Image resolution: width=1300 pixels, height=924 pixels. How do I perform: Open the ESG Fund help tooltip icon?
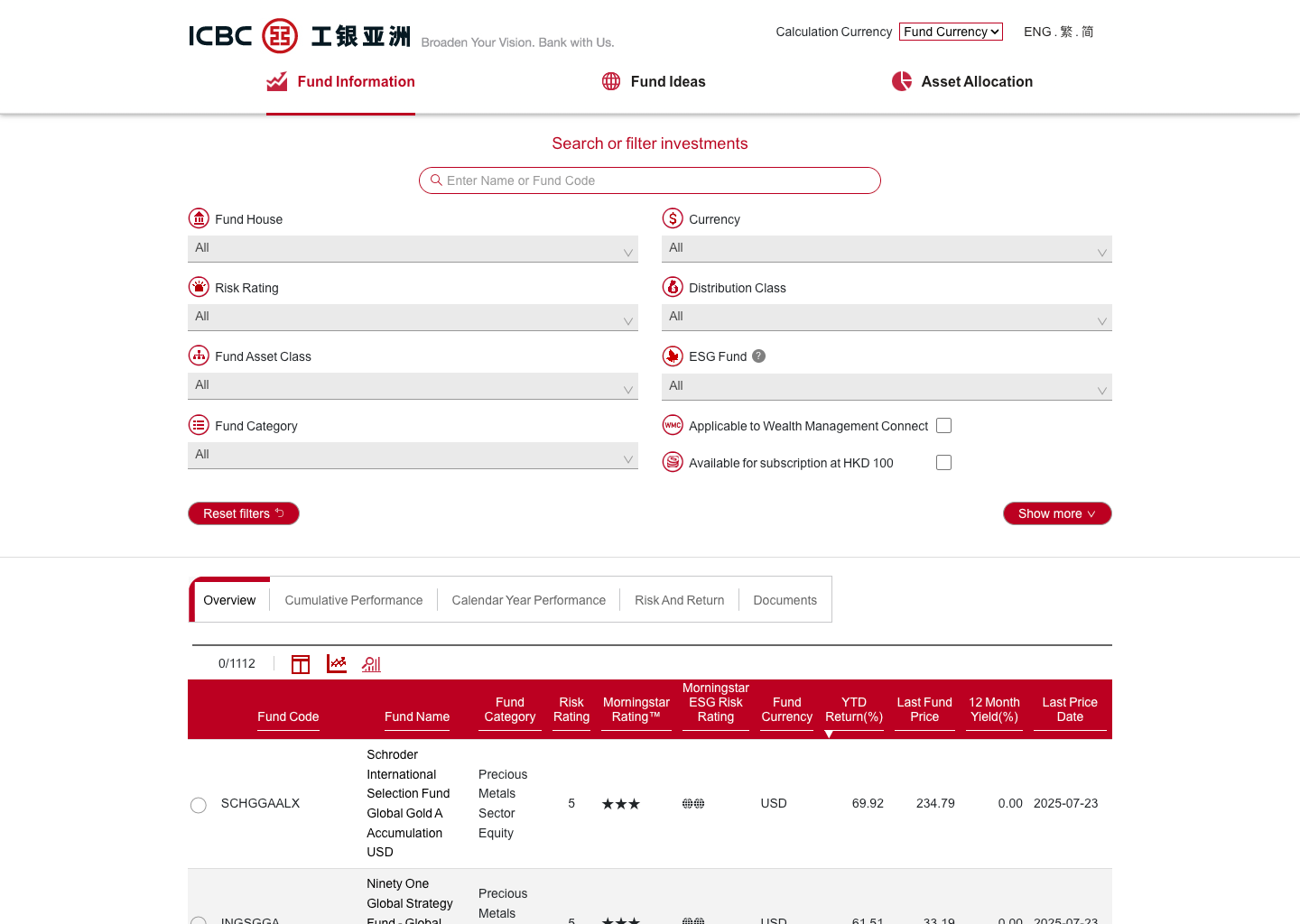point(759,356)
